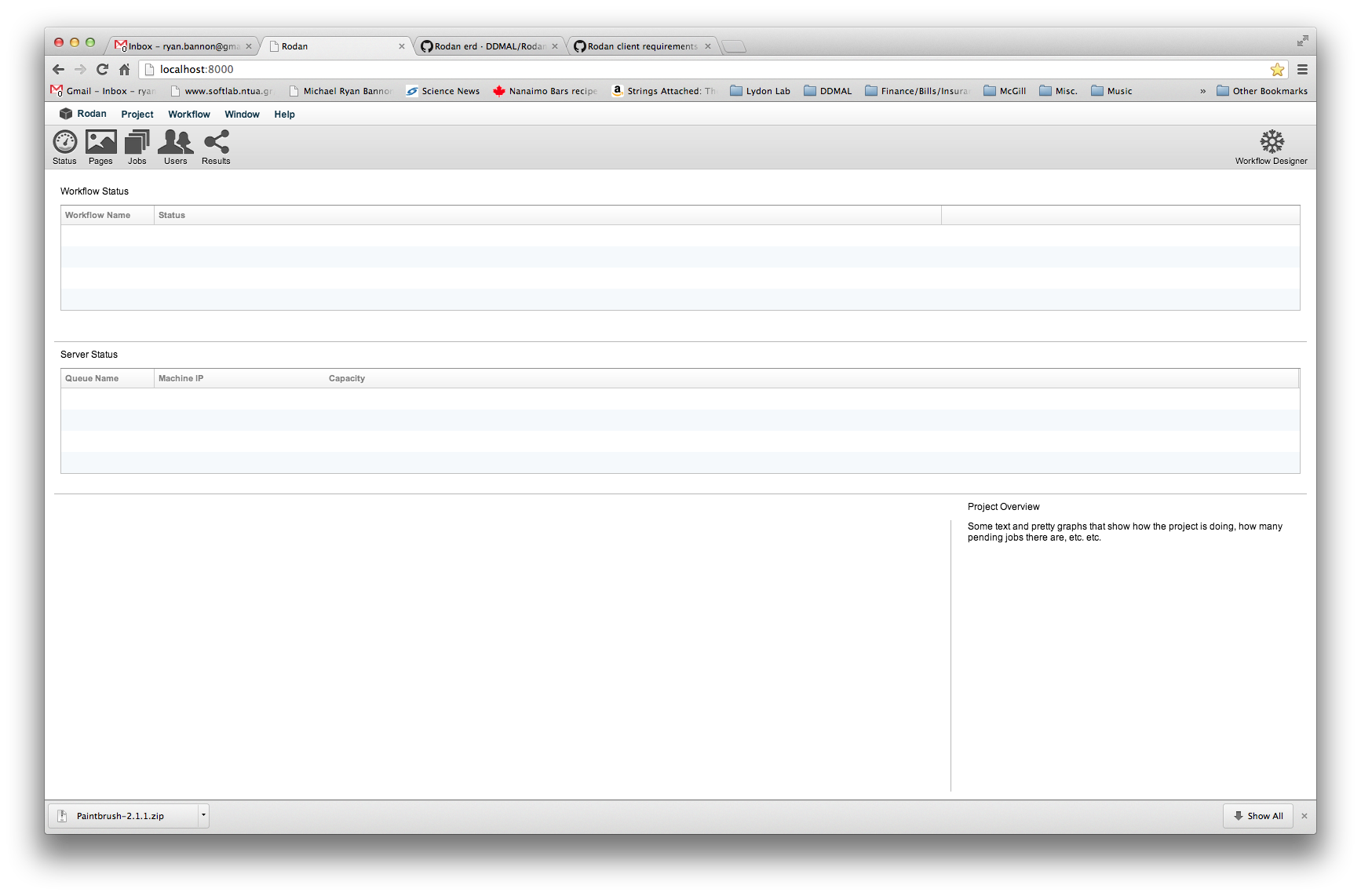Expand the Music bookmarks folder
The width and height of the screenshot is (1361, 896).
1111,91
